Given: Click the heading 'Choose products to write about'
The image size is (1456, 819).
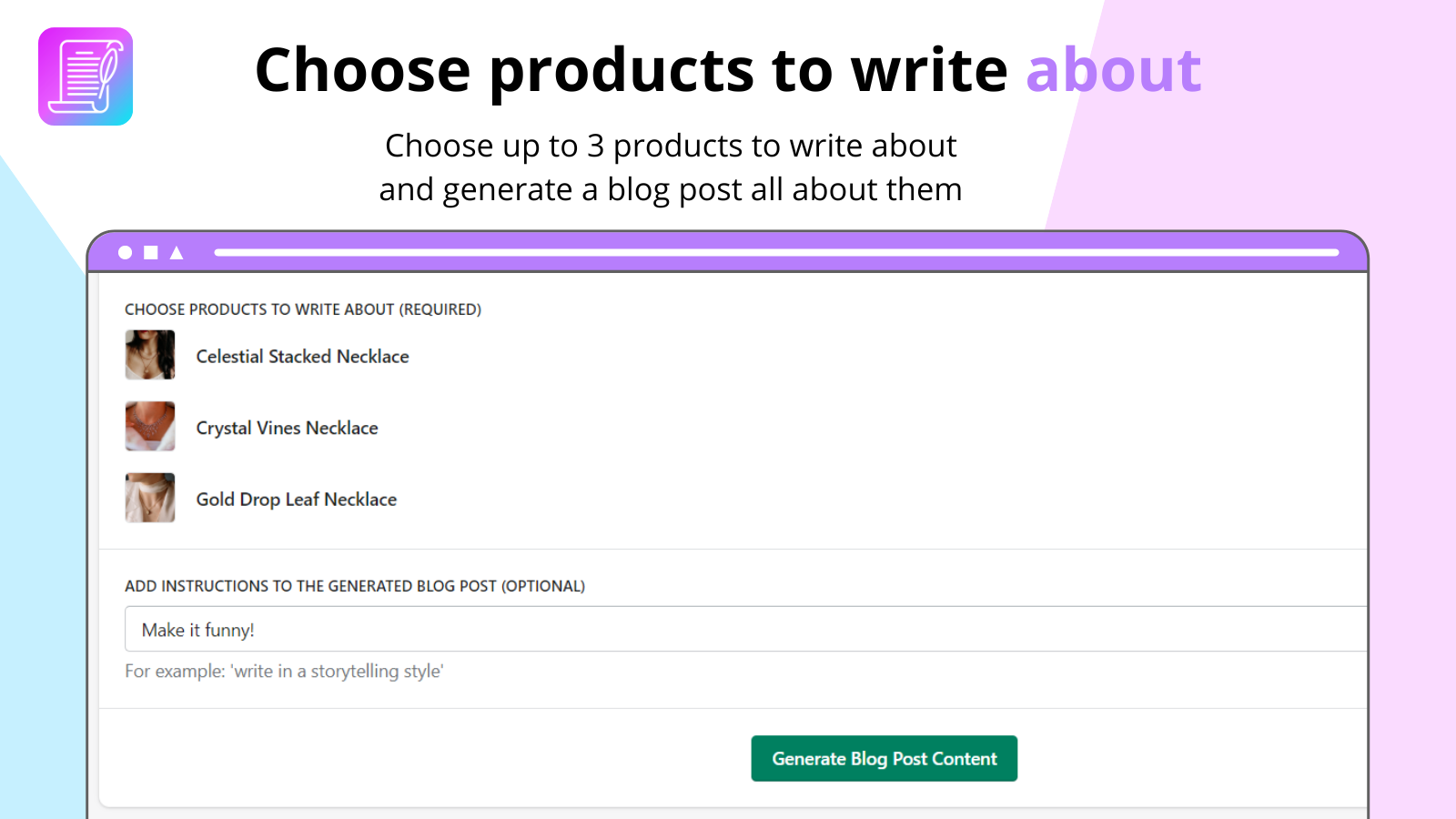Looking at the screenshot, I should click(x=728, y=68).
